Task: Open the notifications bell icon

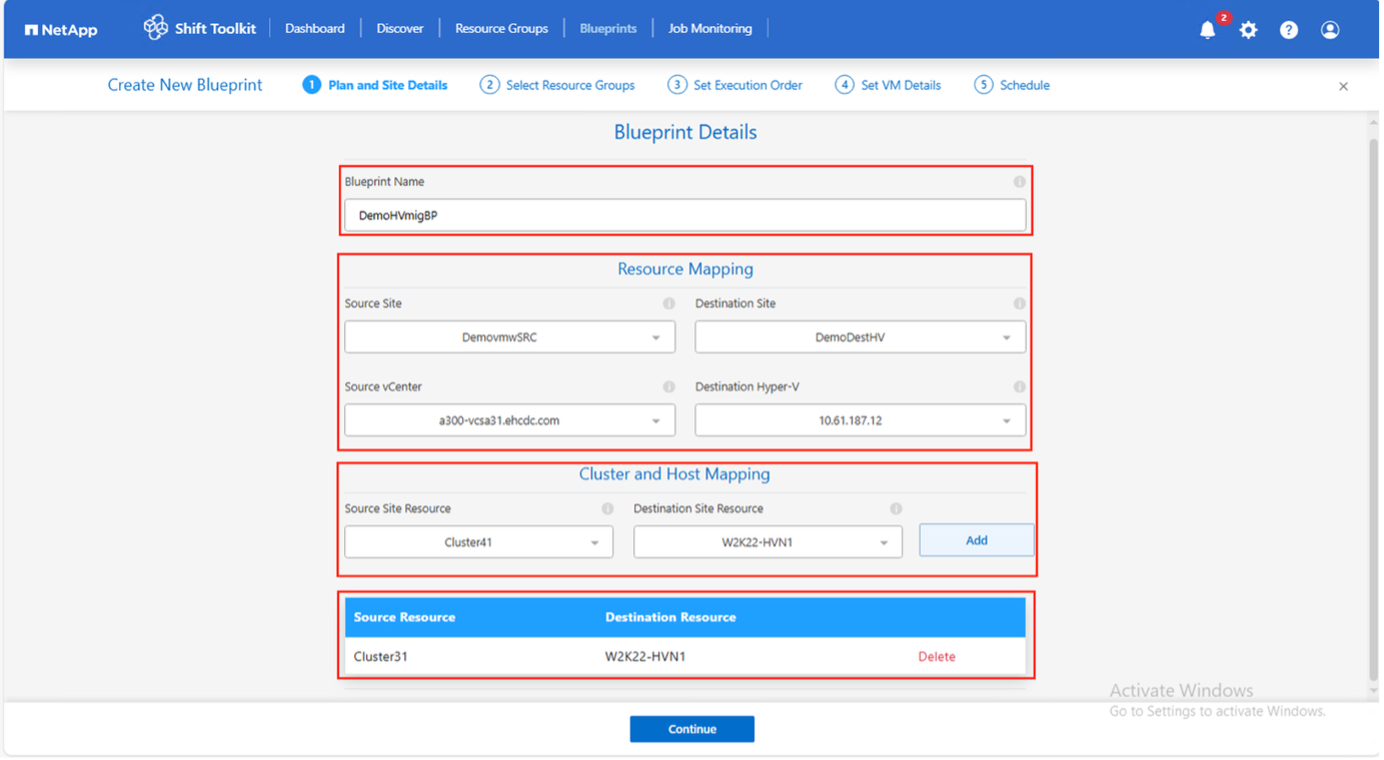Action: (x=1207, y=30)
